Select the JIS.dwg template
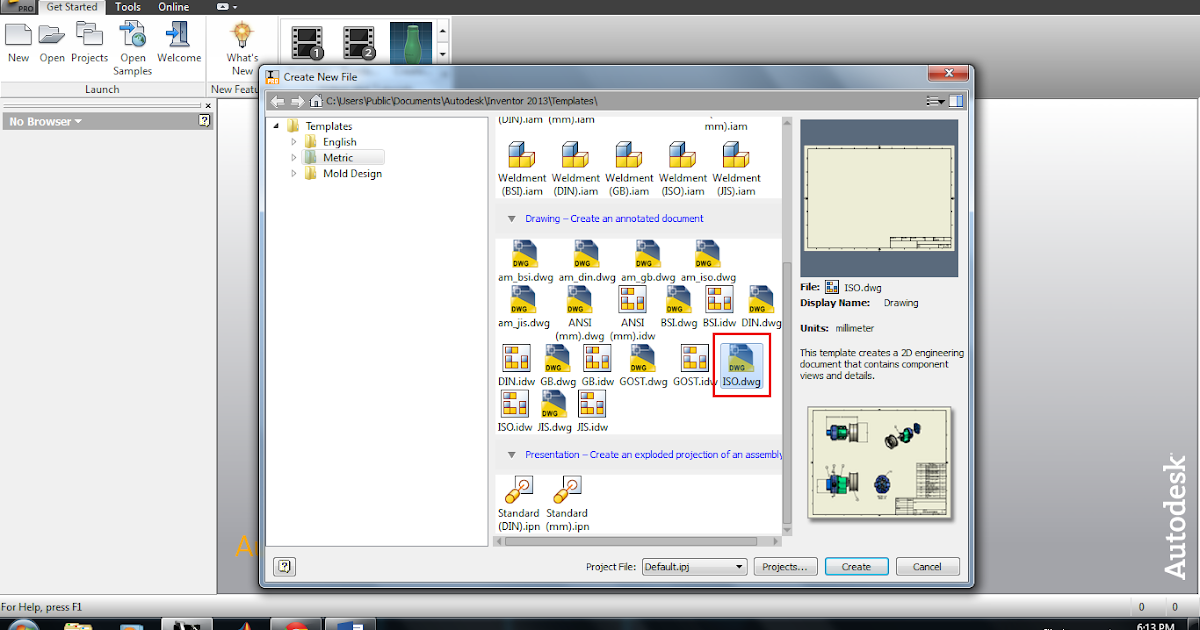Viewport: 1200px width, 630px height. [554, 411]
